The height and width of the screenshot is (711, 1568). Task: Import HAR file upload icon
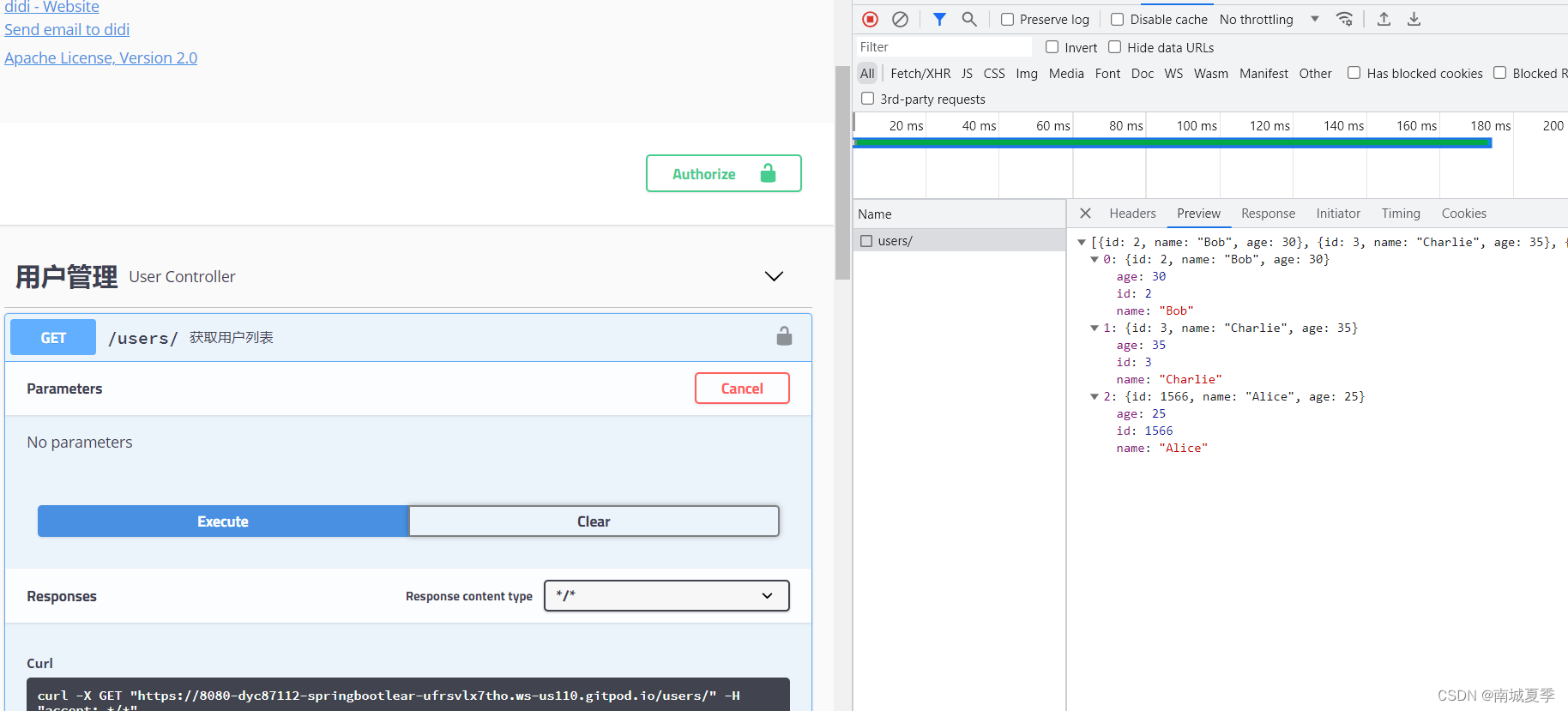pos(1384,19)
